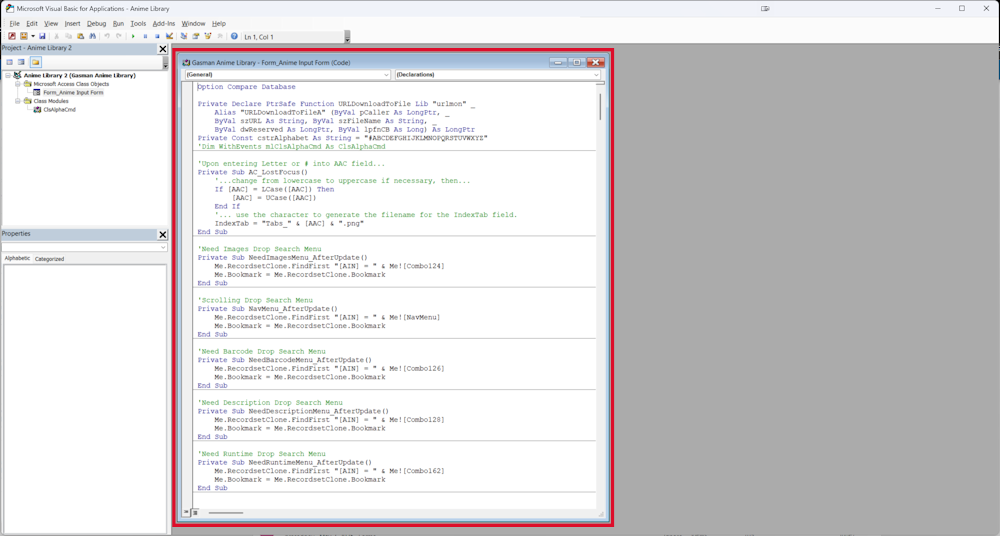Select Anime Library 2 (Gasman Anime Library) project
Screen dimensions: 1000x536
coord(80,75)
